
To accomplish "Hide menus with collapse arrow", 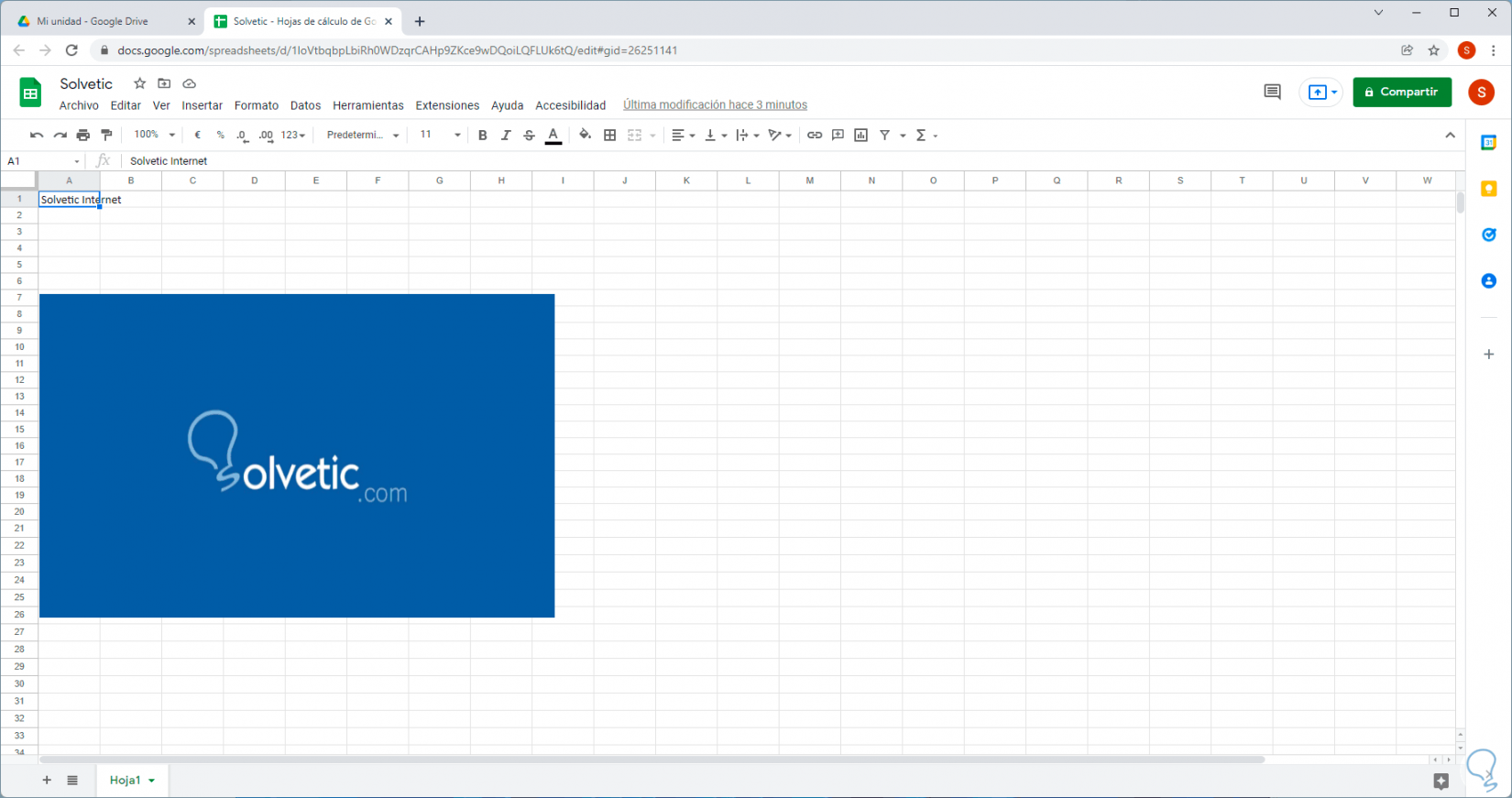I will pyautogui.click(x=1450, y=136).
